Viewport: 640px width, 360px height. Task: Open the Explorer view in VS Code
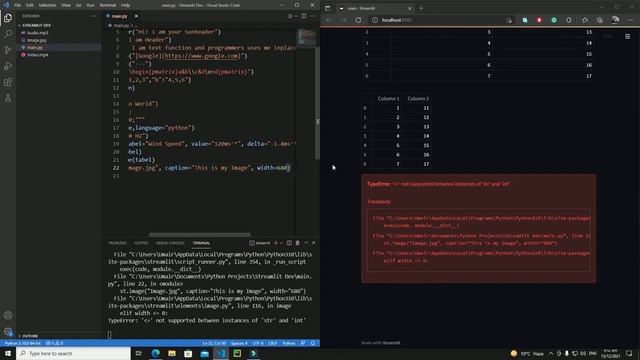click(8, 18)
